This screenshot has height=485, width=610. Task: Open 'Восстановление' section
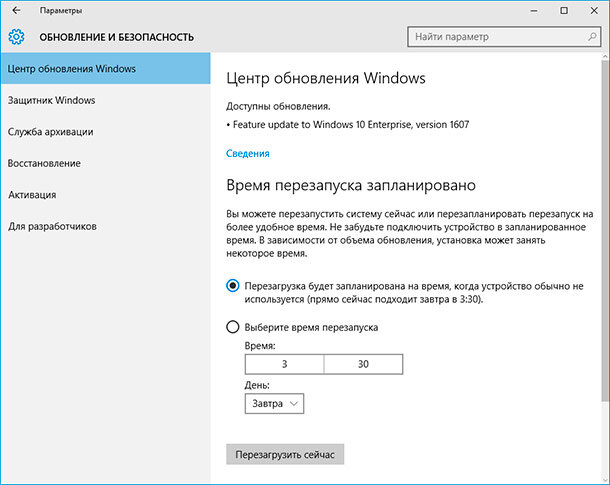click(105, 163)
